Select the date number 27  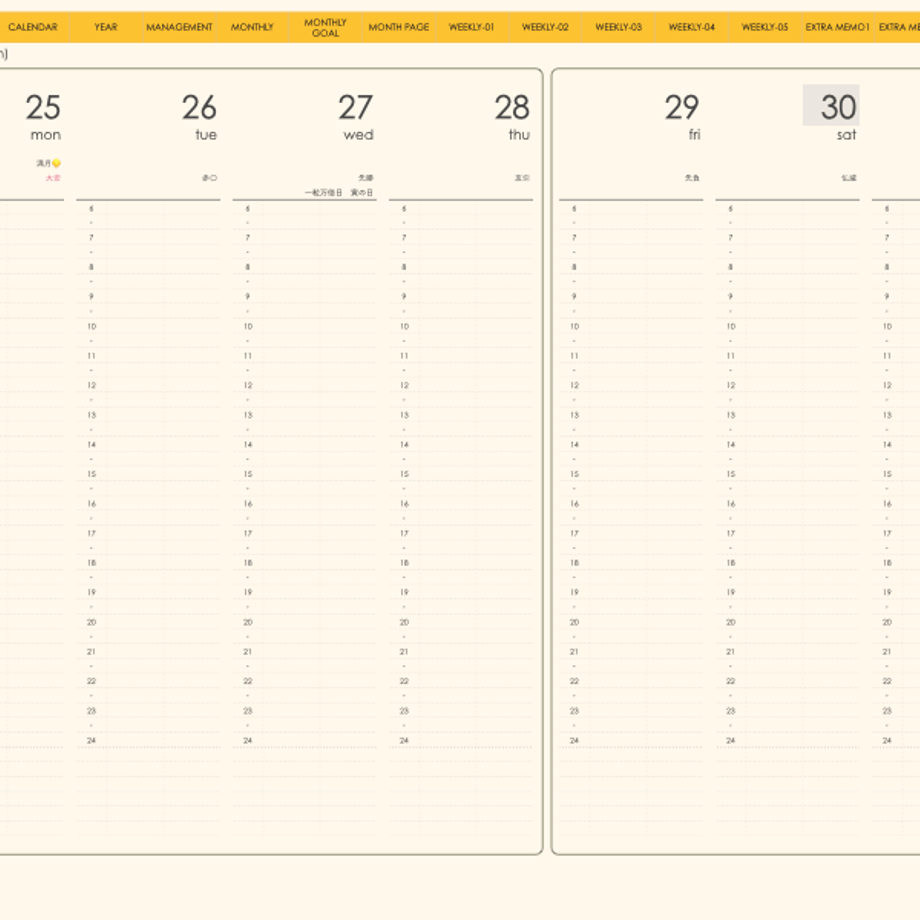pyautogui.click(x=356, y=107)
